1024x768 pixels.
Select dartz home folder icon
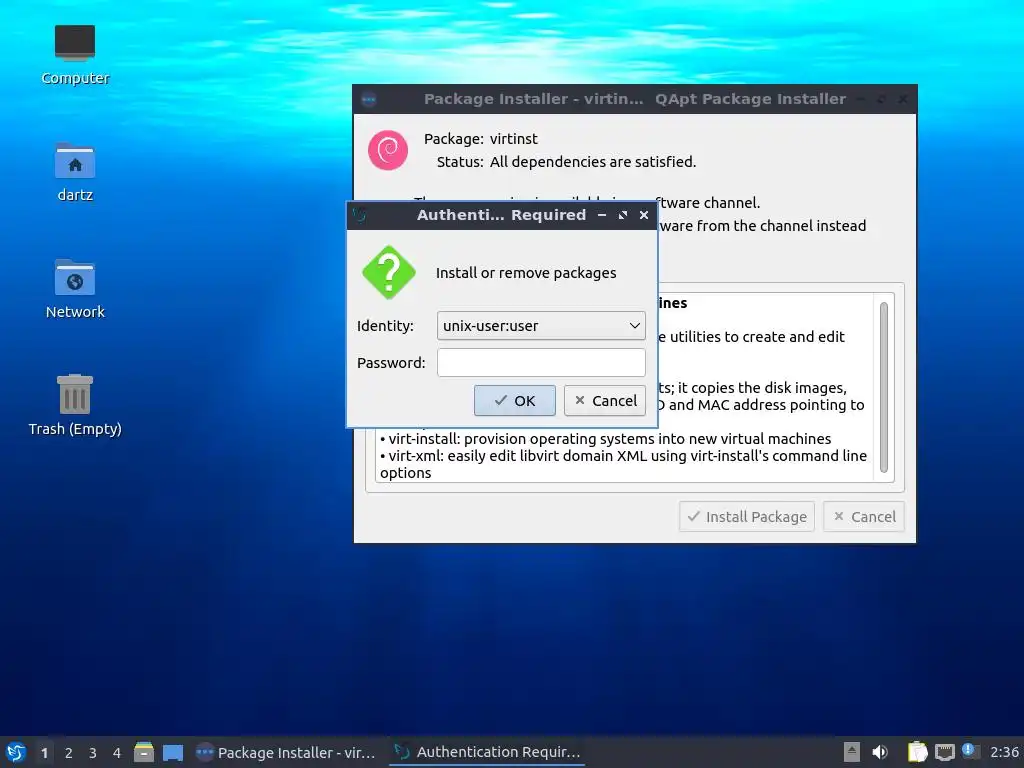(74, 172)
